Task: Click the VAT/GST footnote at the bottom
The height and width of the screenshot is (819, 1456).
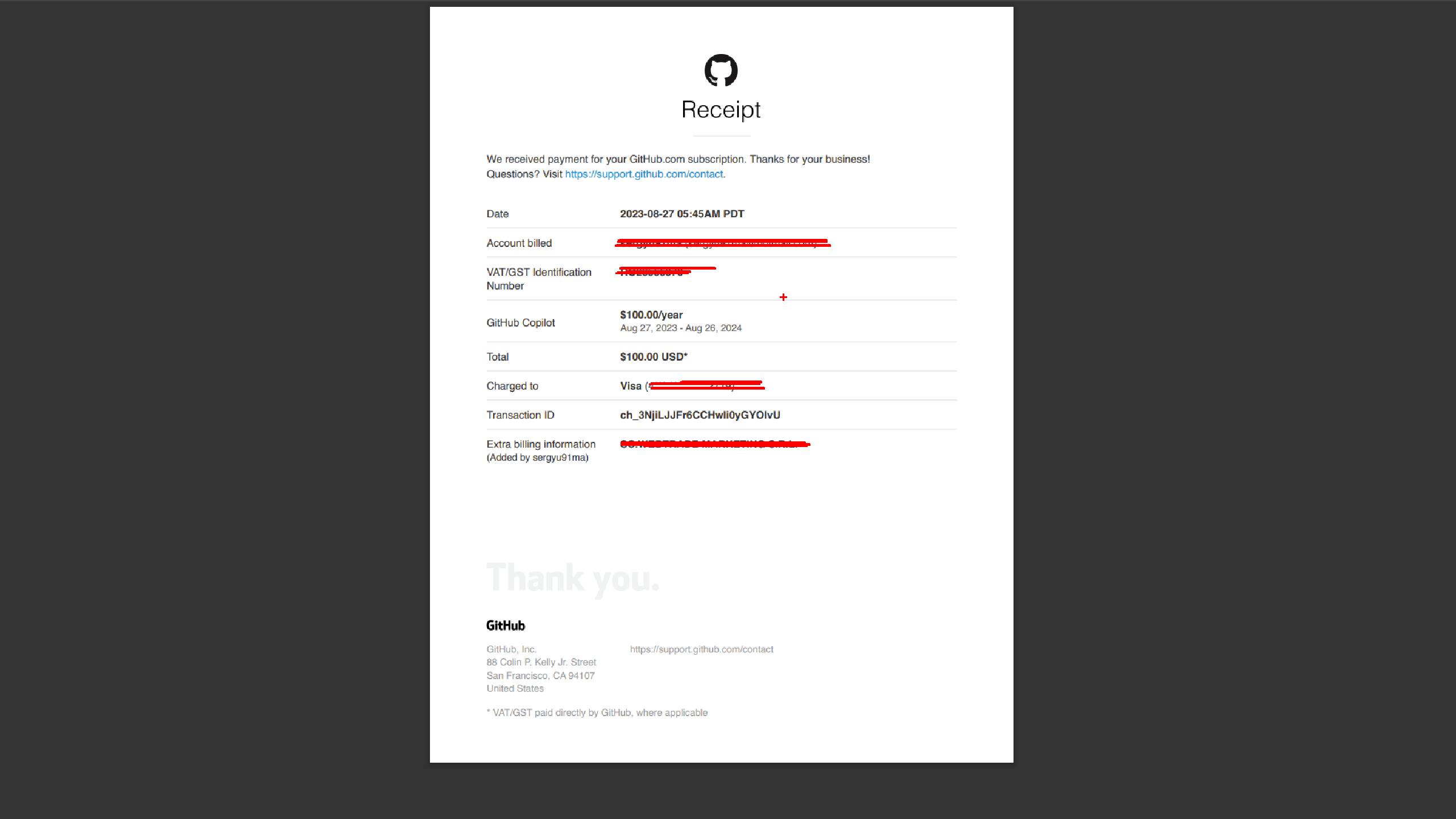Action: [x=597, y=712]
